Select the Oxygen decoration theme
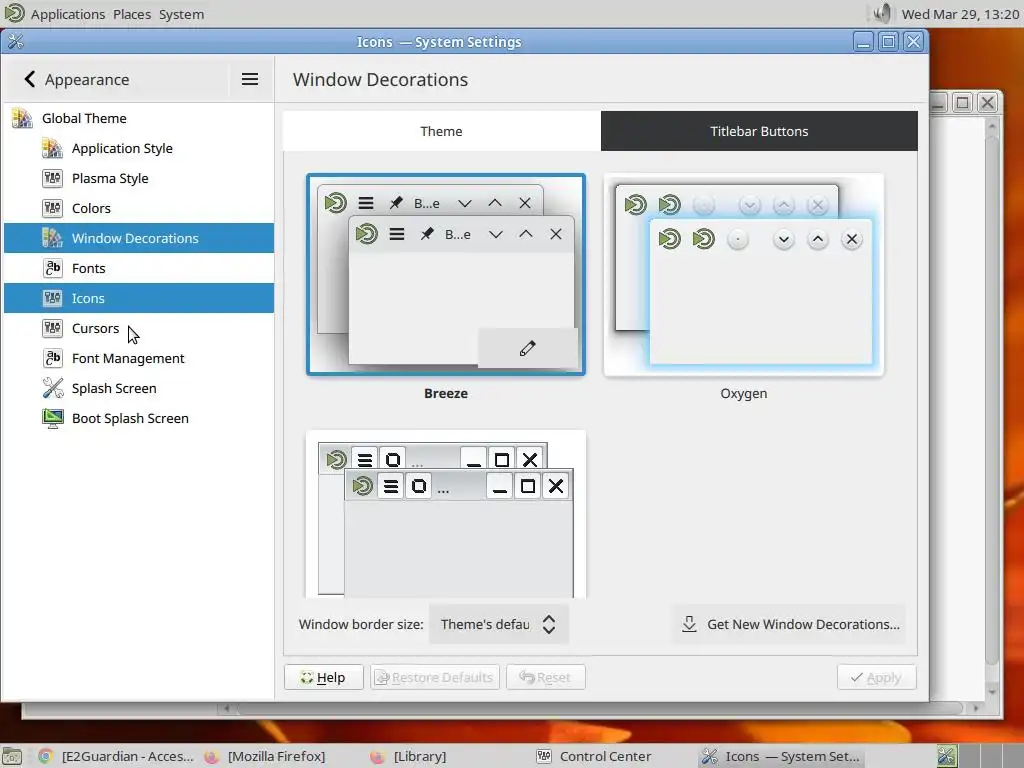Screen dimensions: 1024x768 (x=744, y=274)
